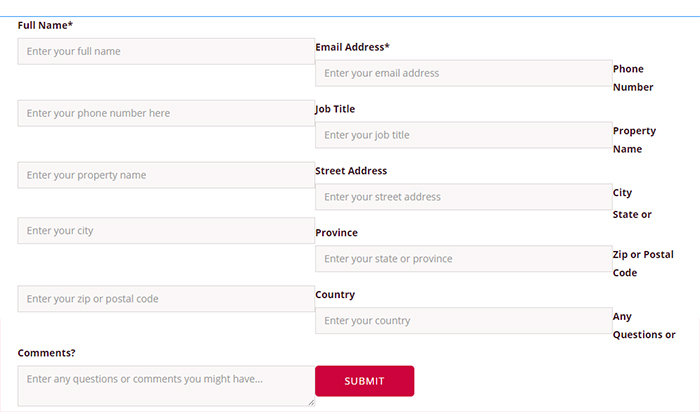The image size is (700, 412).
Task: Click the 'Job Title' label
Action: pos(335,109)
